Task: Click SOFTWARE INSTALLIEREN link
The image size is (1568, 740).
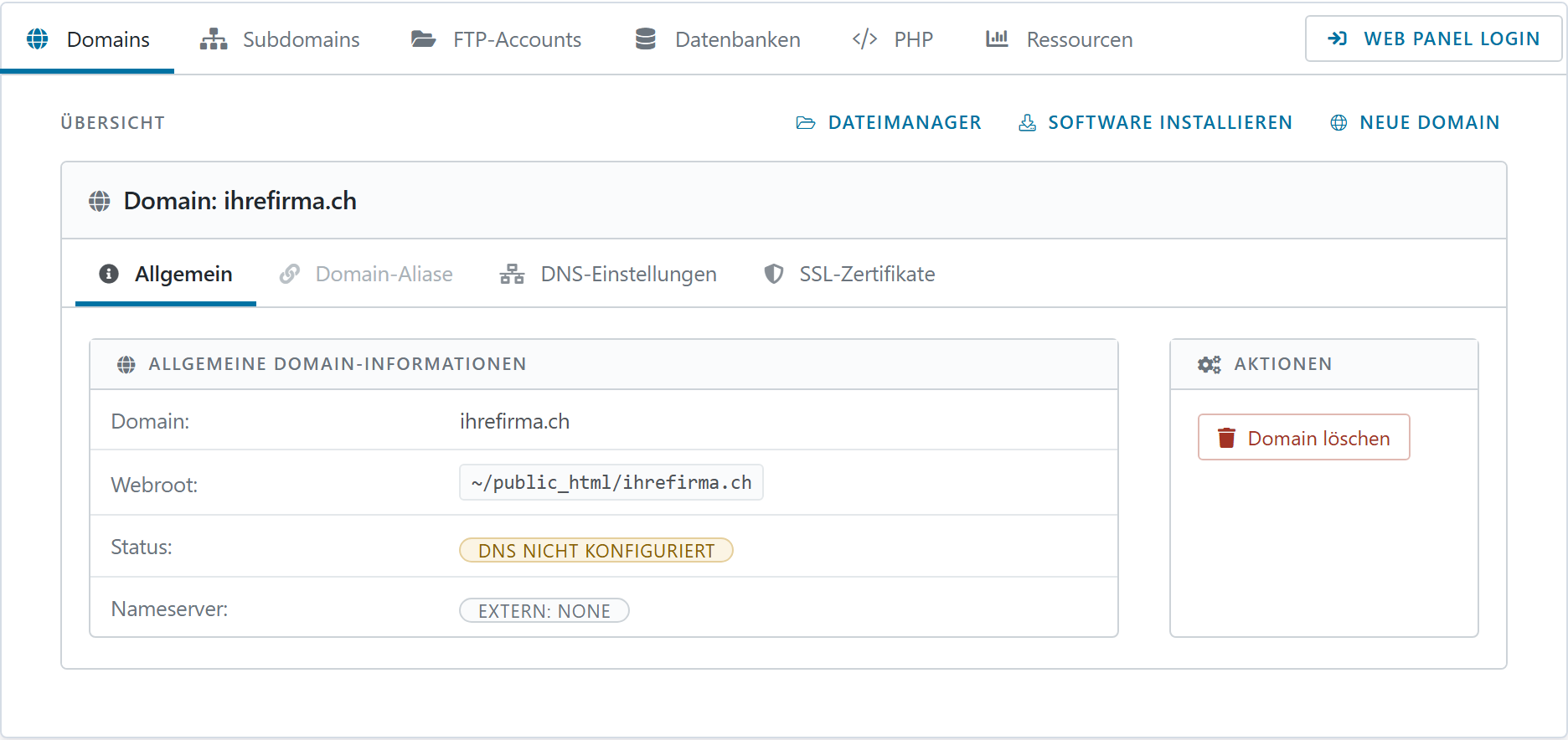Action: (1156, 123)
